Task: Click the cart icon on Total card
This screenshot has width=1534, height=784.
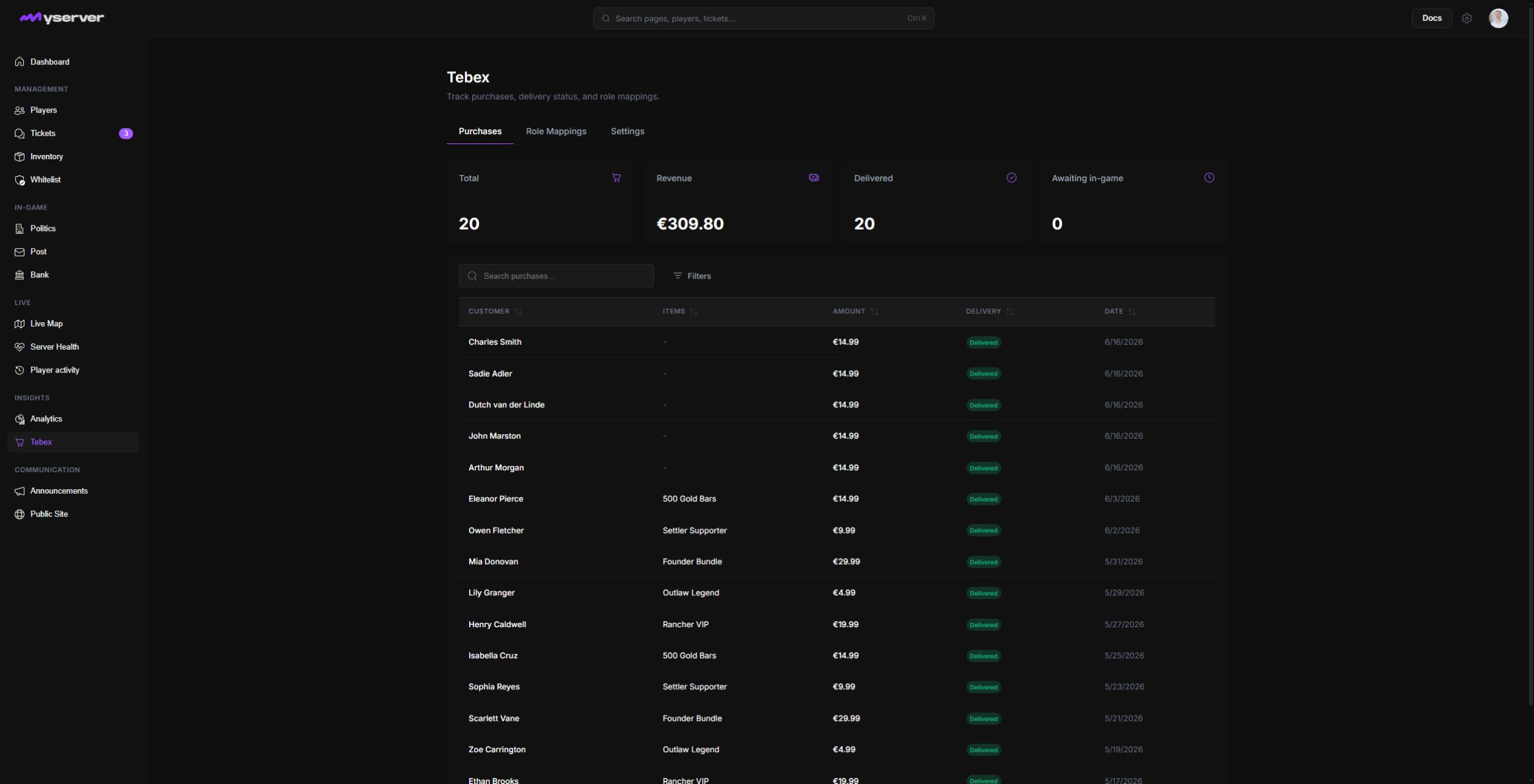Action: (x=616, y=178)
